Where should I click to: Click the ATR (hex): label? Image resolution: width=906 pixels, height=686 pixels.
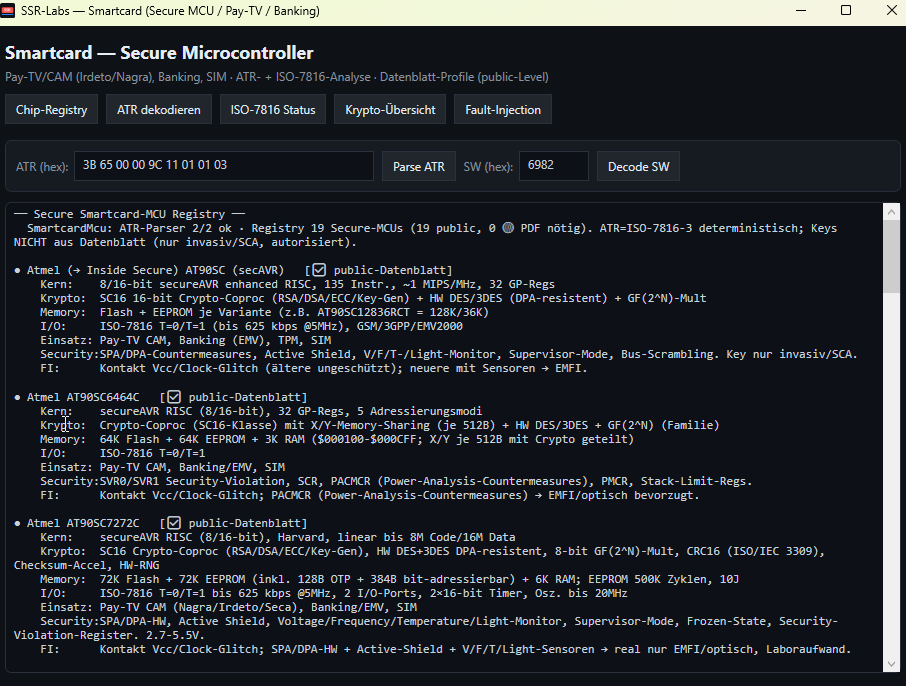coord(42,166)
